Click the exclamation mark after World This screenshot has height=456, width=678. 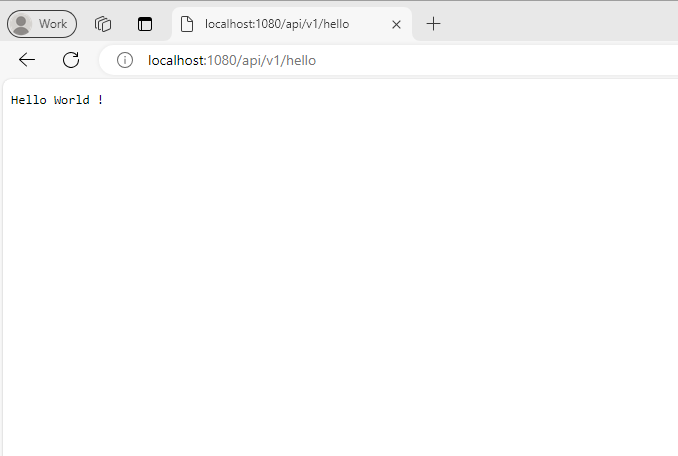[100, 100]
